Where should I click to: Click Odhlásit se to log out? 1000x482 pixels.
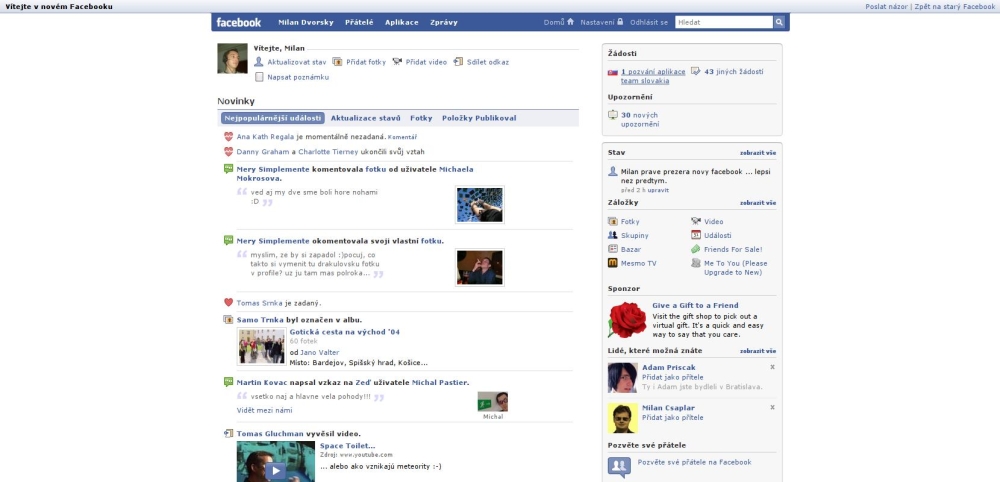point(649,22)
